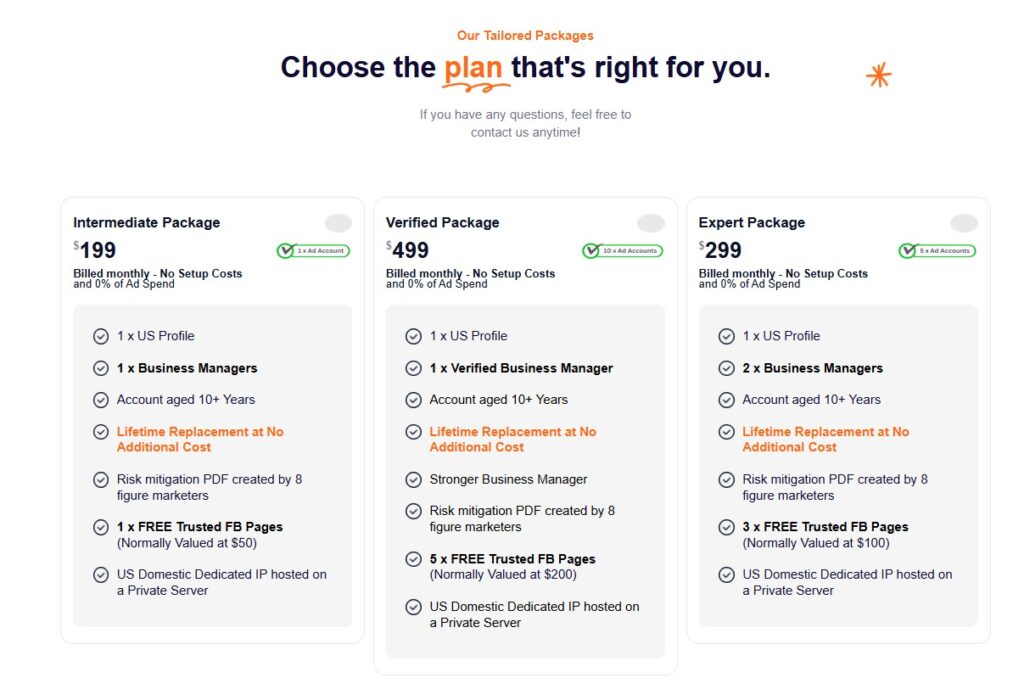Click the Intermediate Package title
Image resolution: width=1024 pixels, height=689 pixels.
point(147,223)
